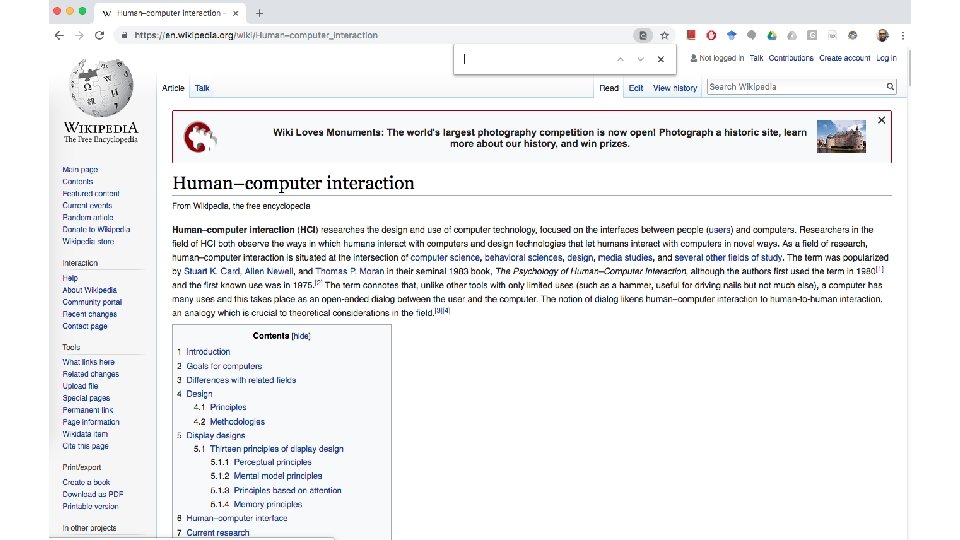Open the new tab plus button
Image resolution: width=960 pixels, height=540 pixels.
point(260,13)
